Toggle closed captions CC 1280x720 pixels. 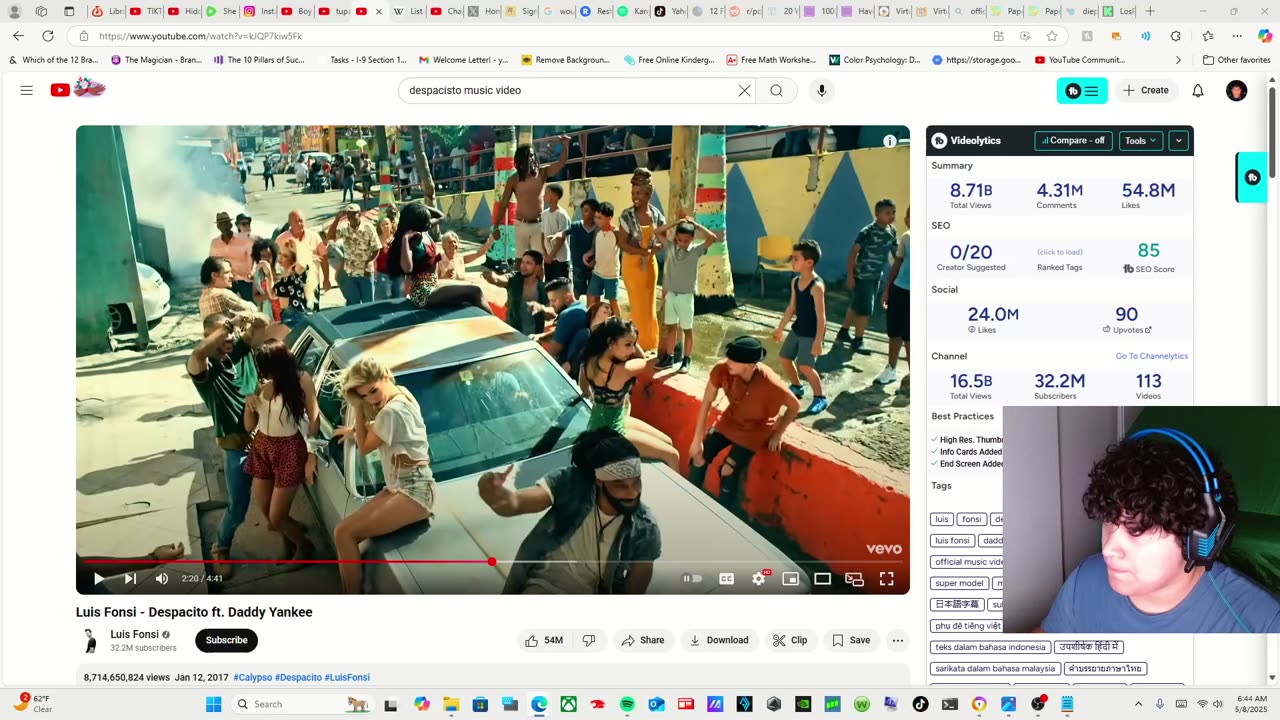point(727,578)
